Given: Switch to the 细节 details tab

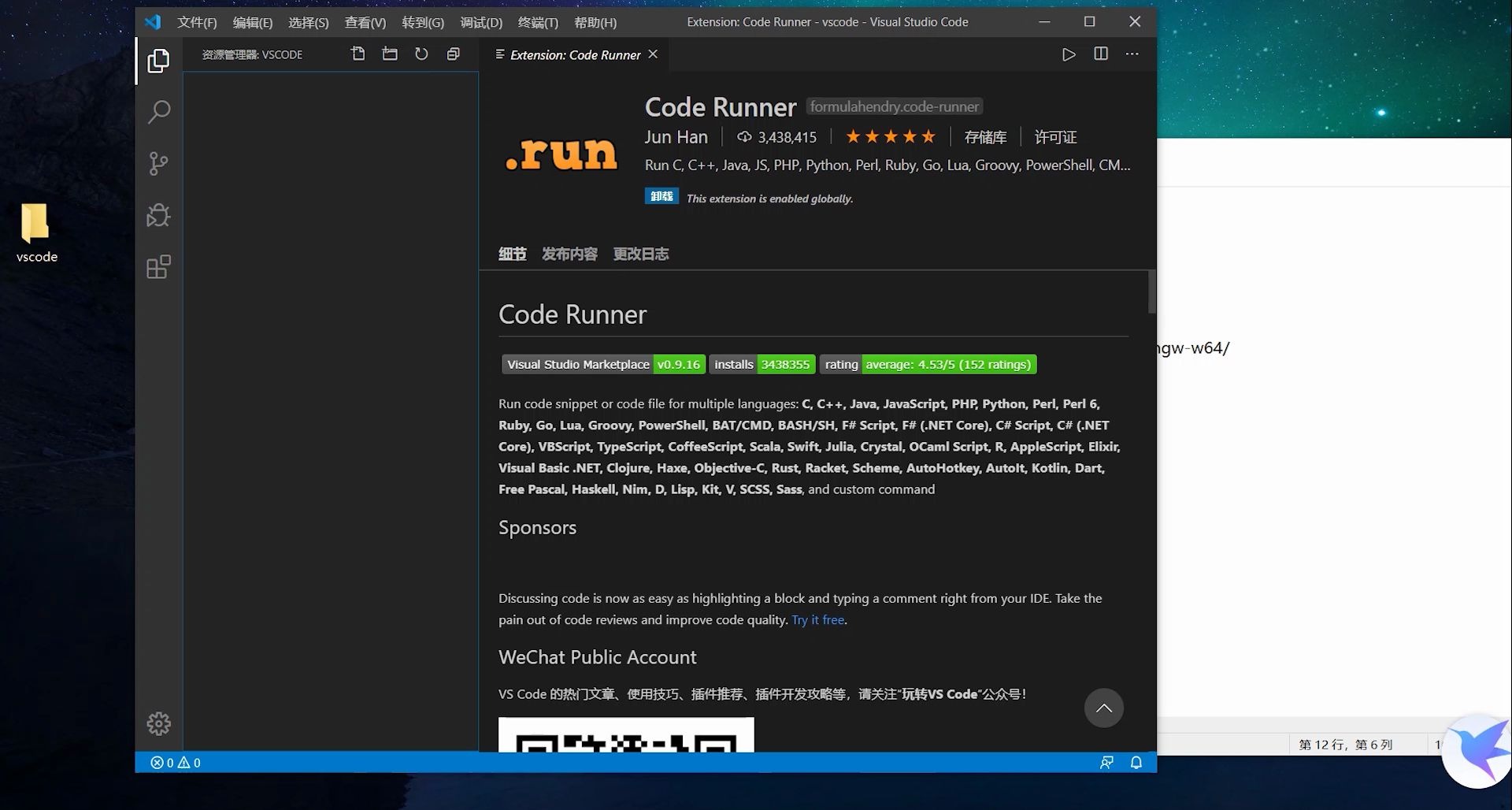Looking at the screenshot, I should pos(512,254).
